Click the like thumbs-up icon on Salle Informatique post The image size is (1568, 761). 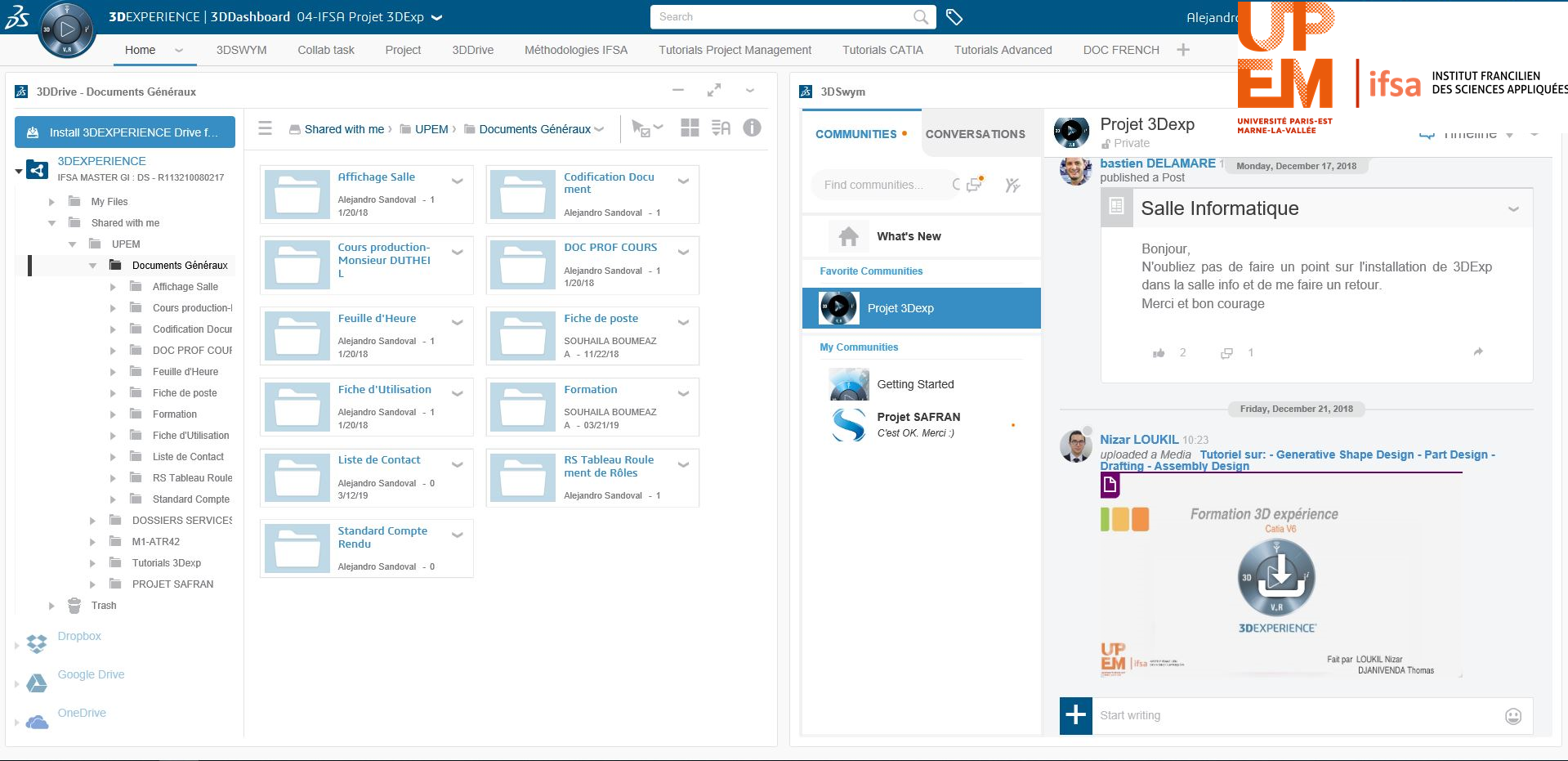click(1158, 353)
